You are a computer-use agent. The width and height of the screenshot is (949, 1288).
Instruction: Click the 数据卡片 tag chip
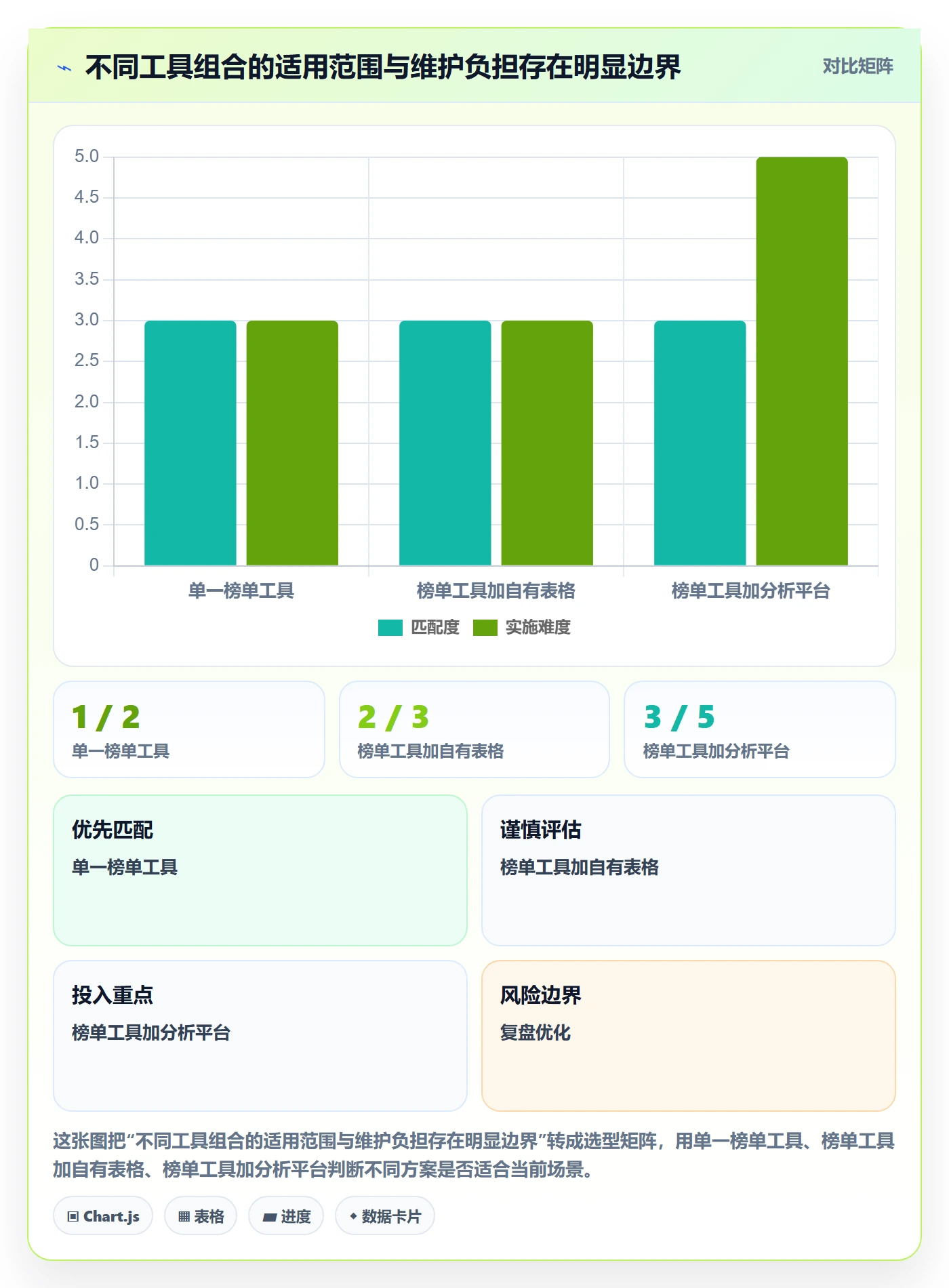(385, 1216)
